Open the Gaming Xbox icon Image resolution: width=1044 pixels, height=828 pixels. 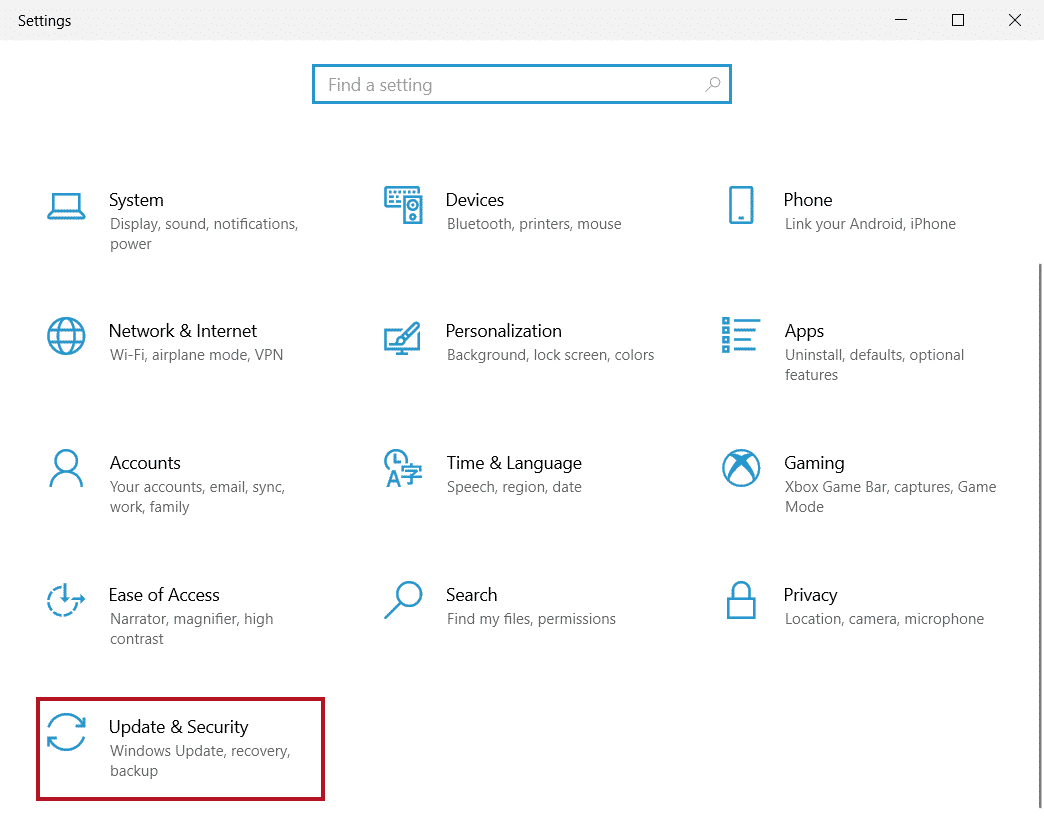click(741, 468)
